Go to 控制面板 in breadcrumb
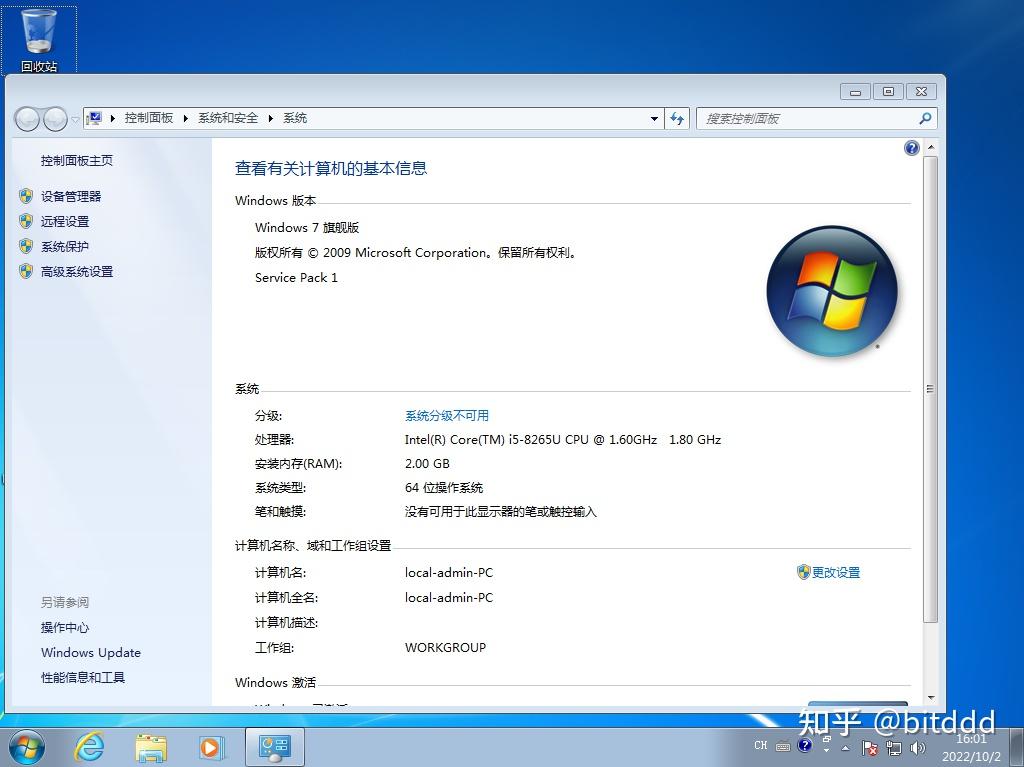The width and height of the screenshot is (1024, 767). click(x=149, y=118)
